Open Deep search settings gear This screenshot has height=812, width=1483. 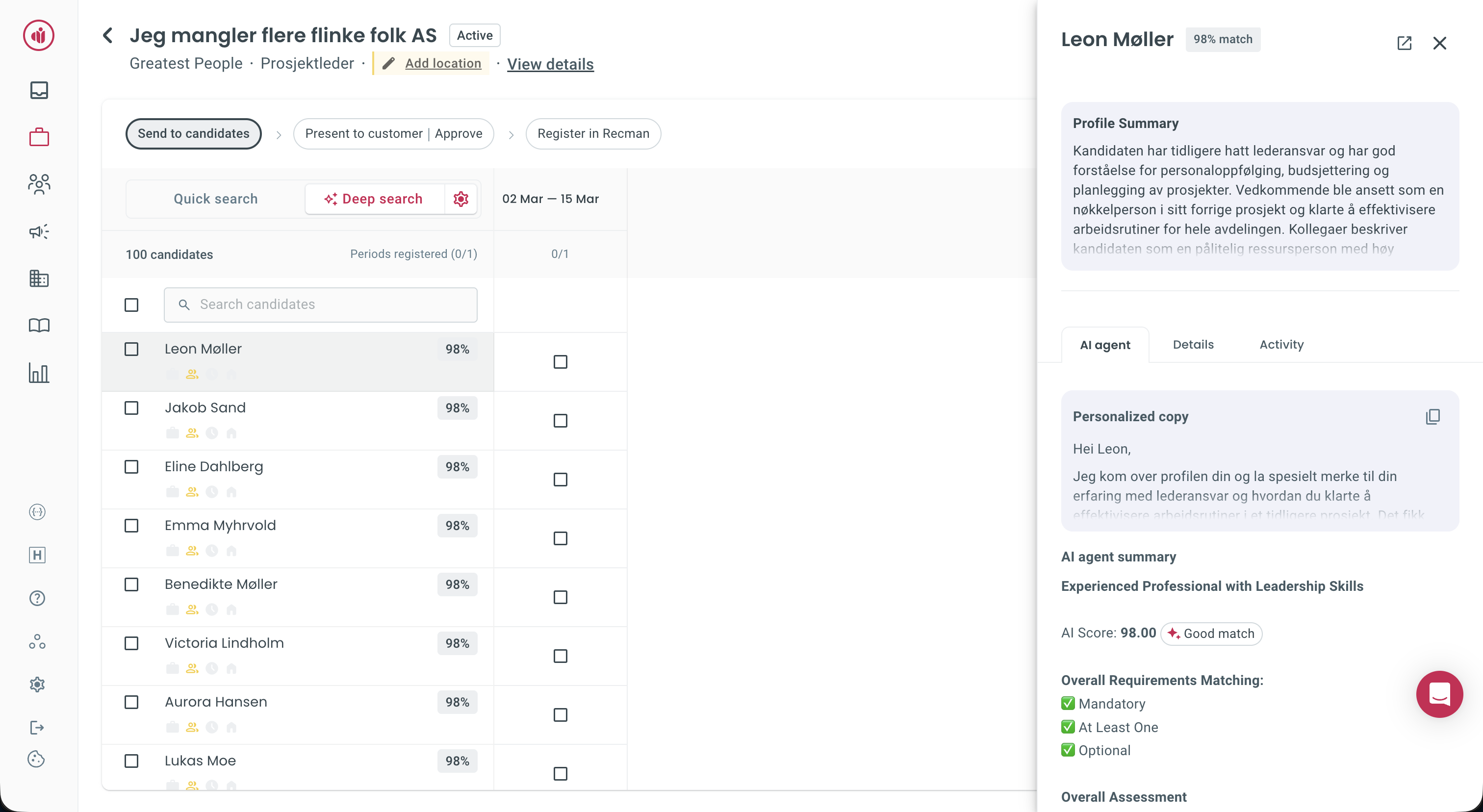(x=460, y=199)
